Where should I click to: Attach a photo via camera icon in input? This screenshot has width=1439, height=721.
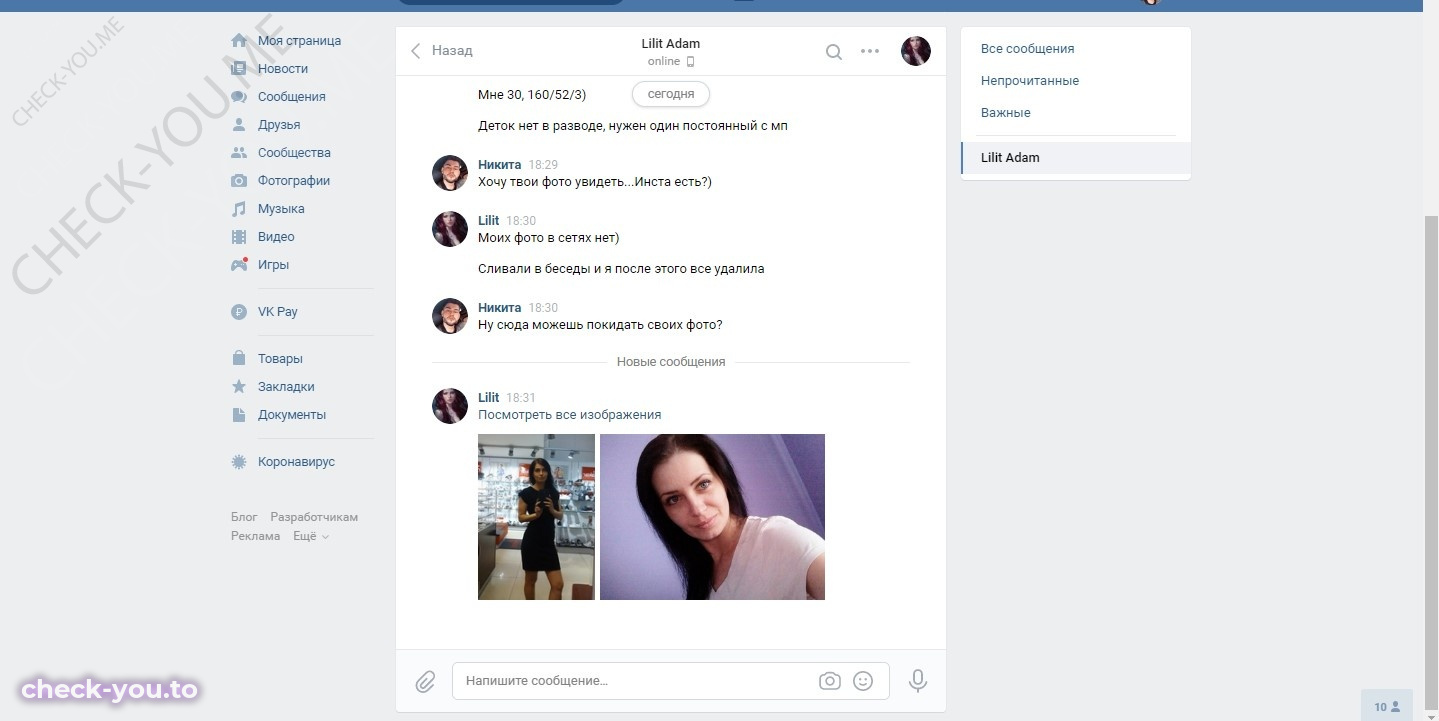click(829, 681)
